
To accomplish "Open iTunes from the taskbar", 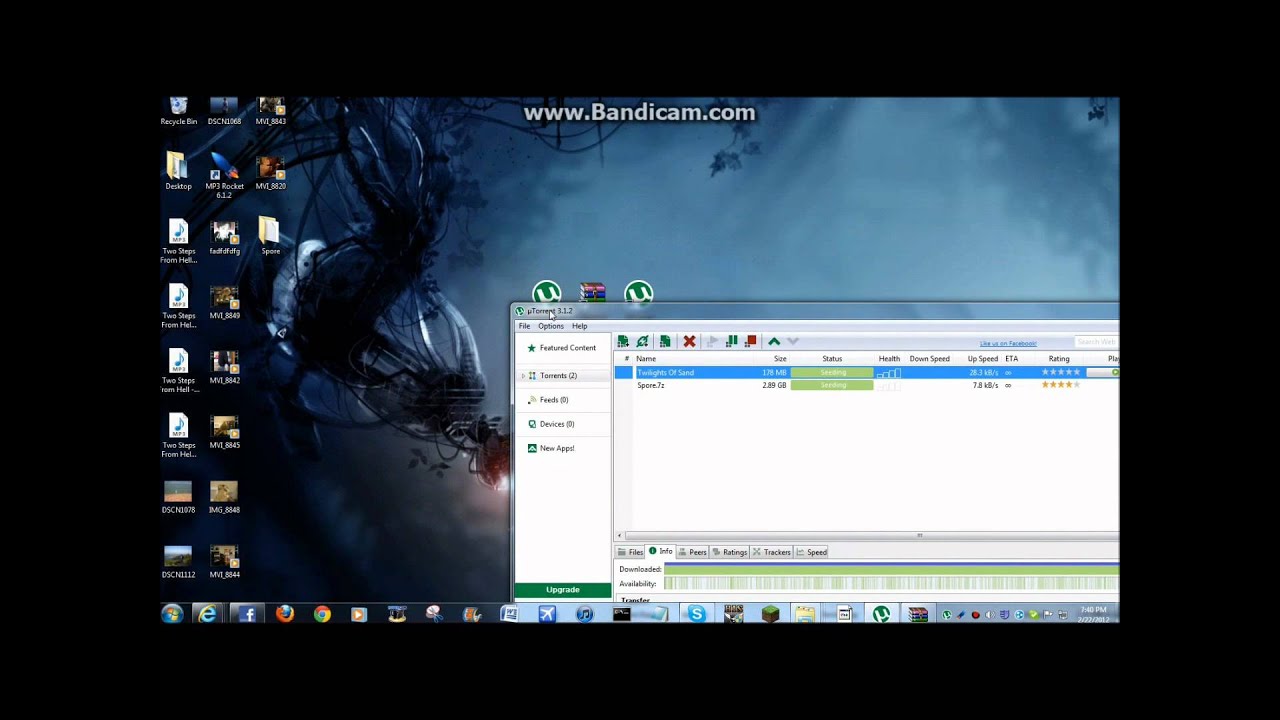I will point(585,614).
